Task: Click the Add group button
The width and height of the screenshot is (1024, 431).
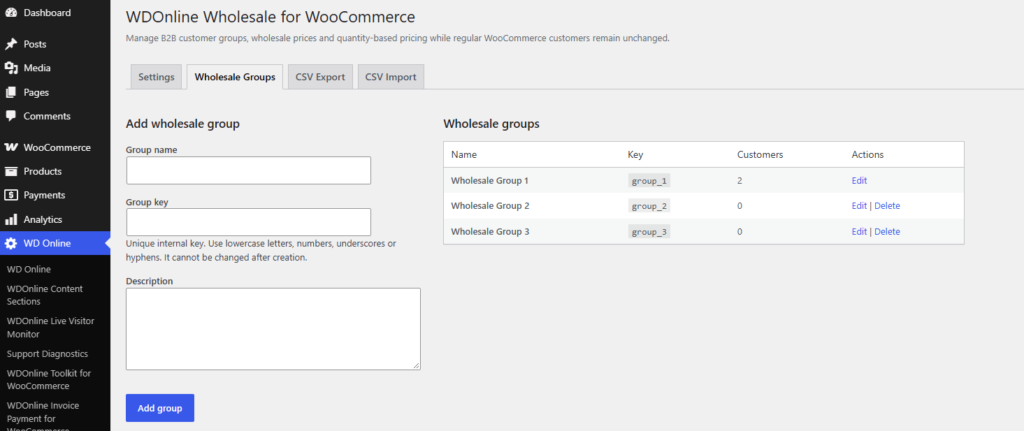Action: point(160,408)
